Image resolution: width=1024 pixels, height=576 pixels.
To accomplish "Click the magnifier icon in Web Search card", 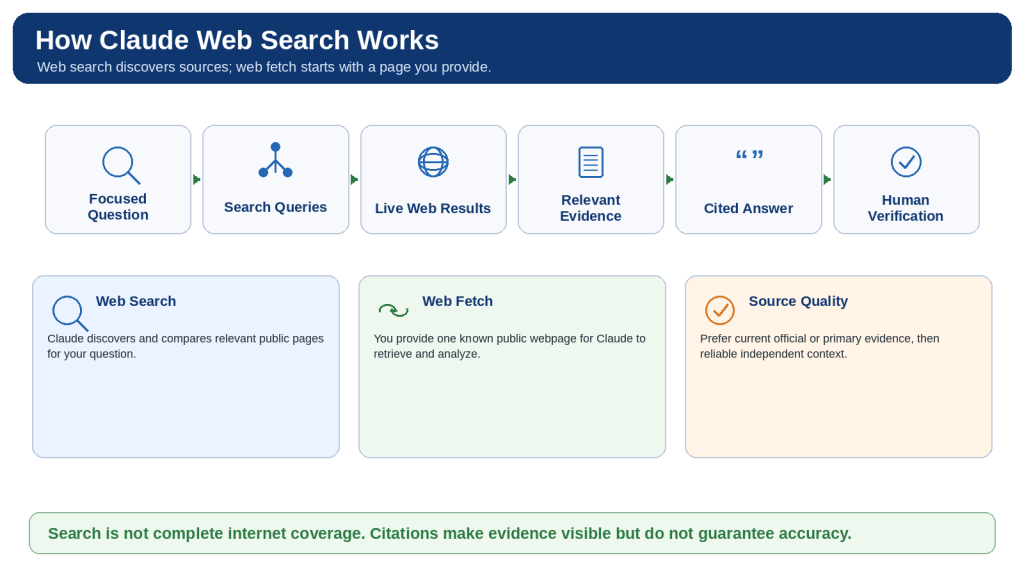I will pyautogui.click(x=70, y=313).
